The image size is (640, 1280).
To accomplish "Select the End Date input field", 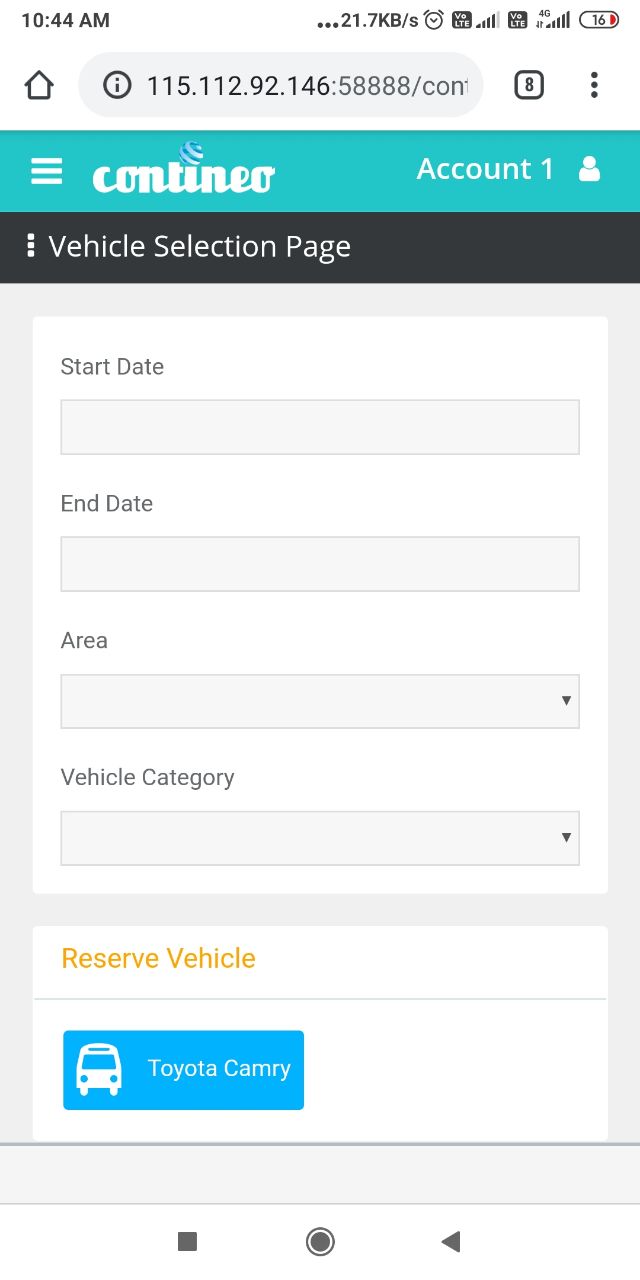I will pos(320,564).
